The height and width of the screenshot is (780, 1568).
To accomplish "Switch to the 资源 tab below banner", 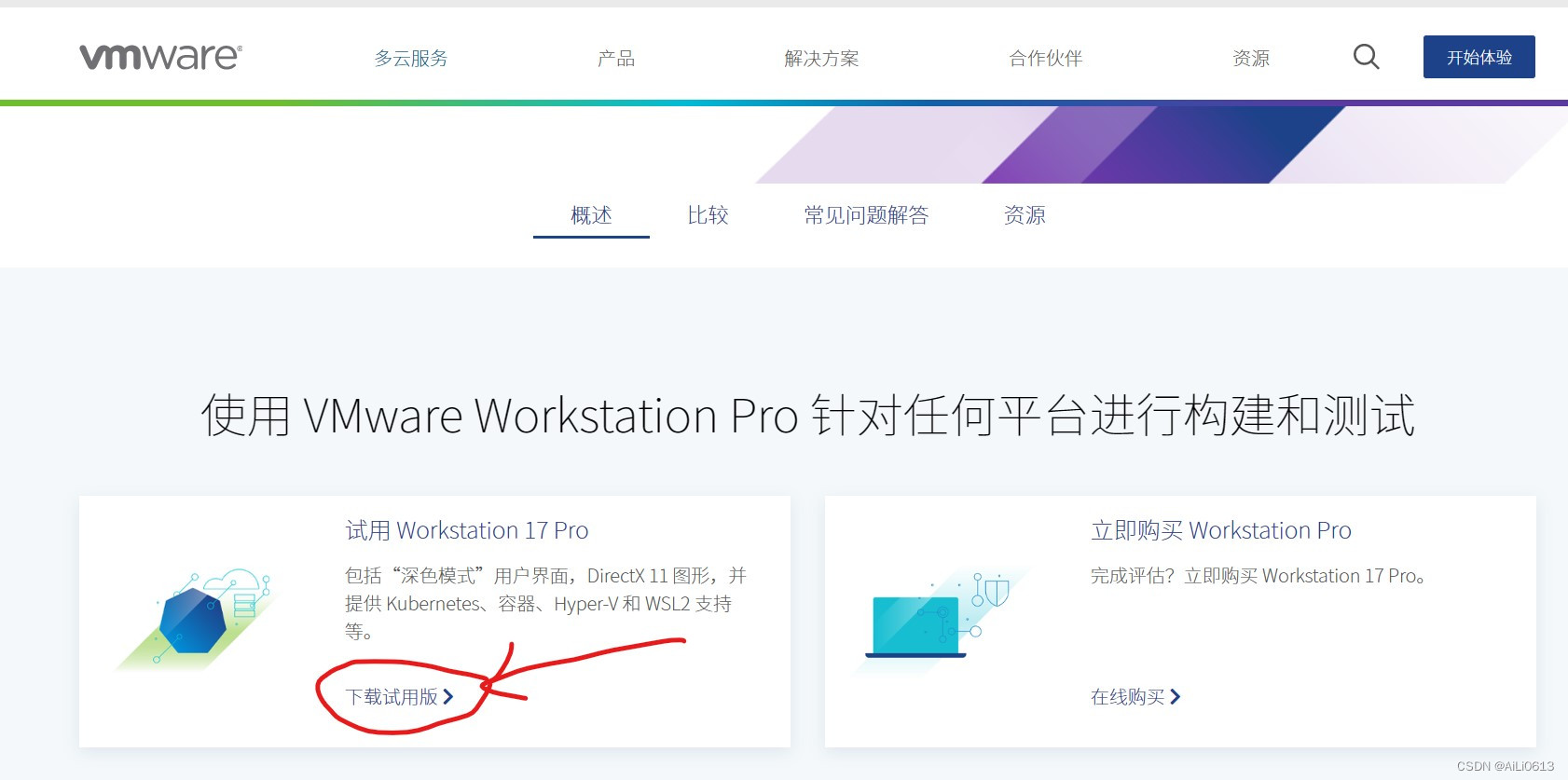I will pyautogui.click(x=1025, y=215).
